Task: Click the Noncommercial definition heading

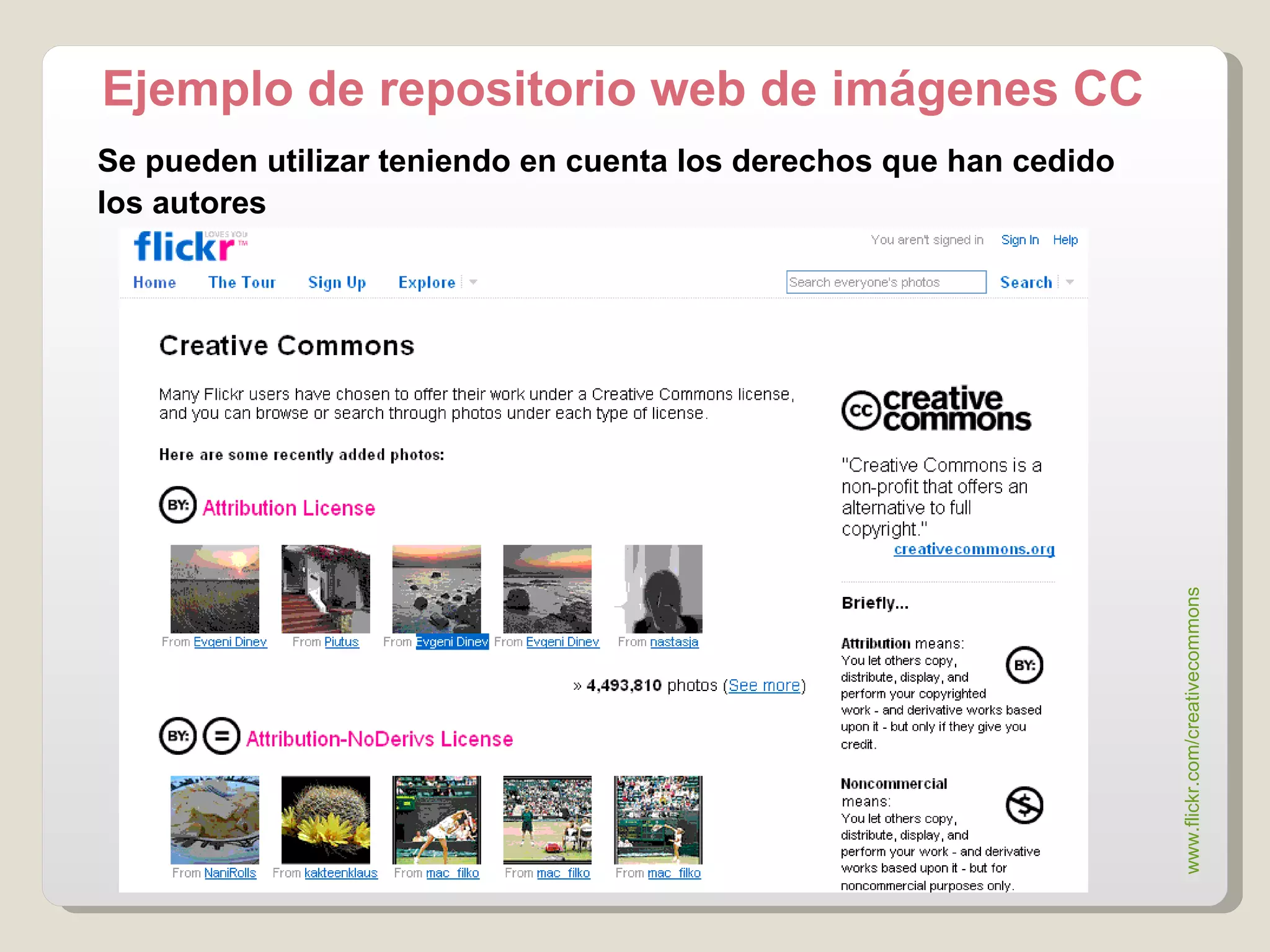Action: click(894, 784)
